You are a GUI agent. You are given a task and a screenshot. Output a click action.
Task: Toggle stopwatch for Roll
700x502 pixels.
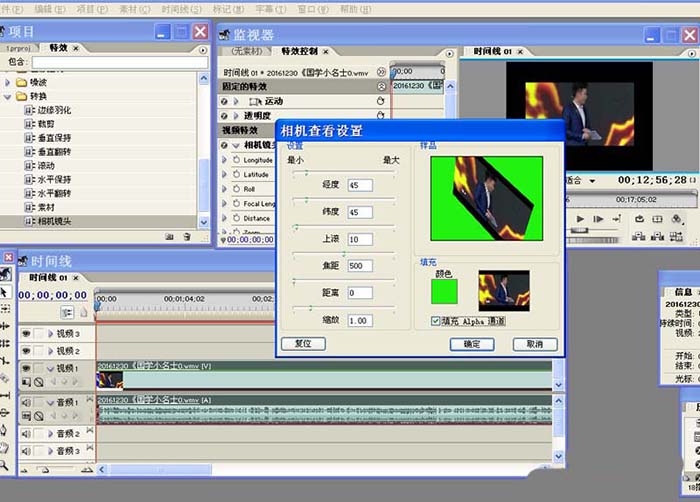coord(236,189)
